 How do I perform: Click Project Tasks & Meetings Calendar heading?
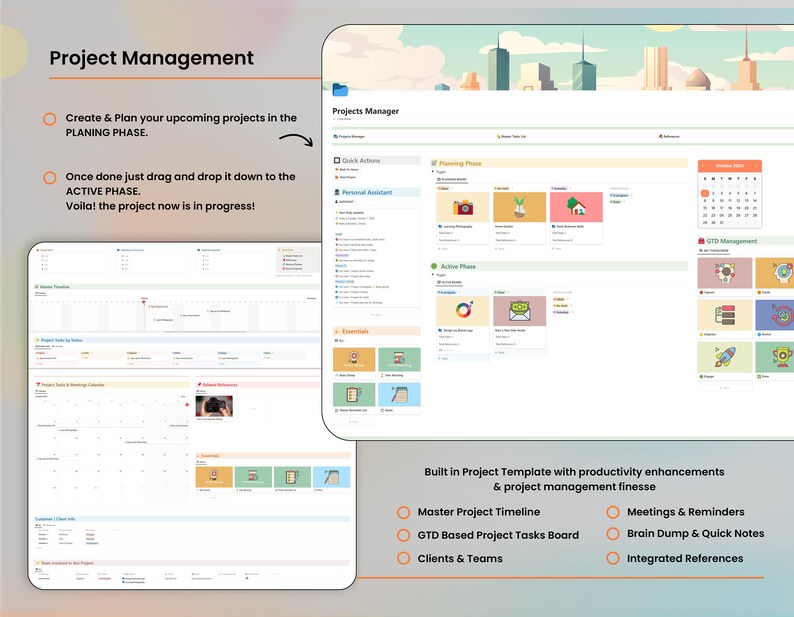coord(72,384)
